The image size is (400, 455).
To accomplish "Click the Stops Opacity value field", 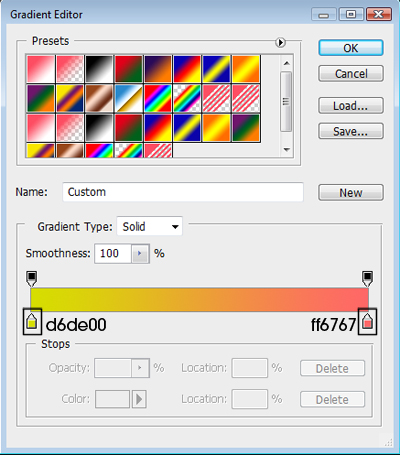I will coord(113,368).
